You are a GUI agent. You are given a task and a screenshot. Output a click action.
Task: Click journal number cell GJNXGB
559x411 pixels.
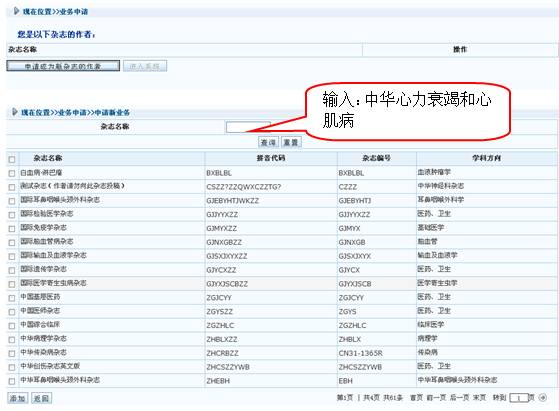tap(352, 242)
